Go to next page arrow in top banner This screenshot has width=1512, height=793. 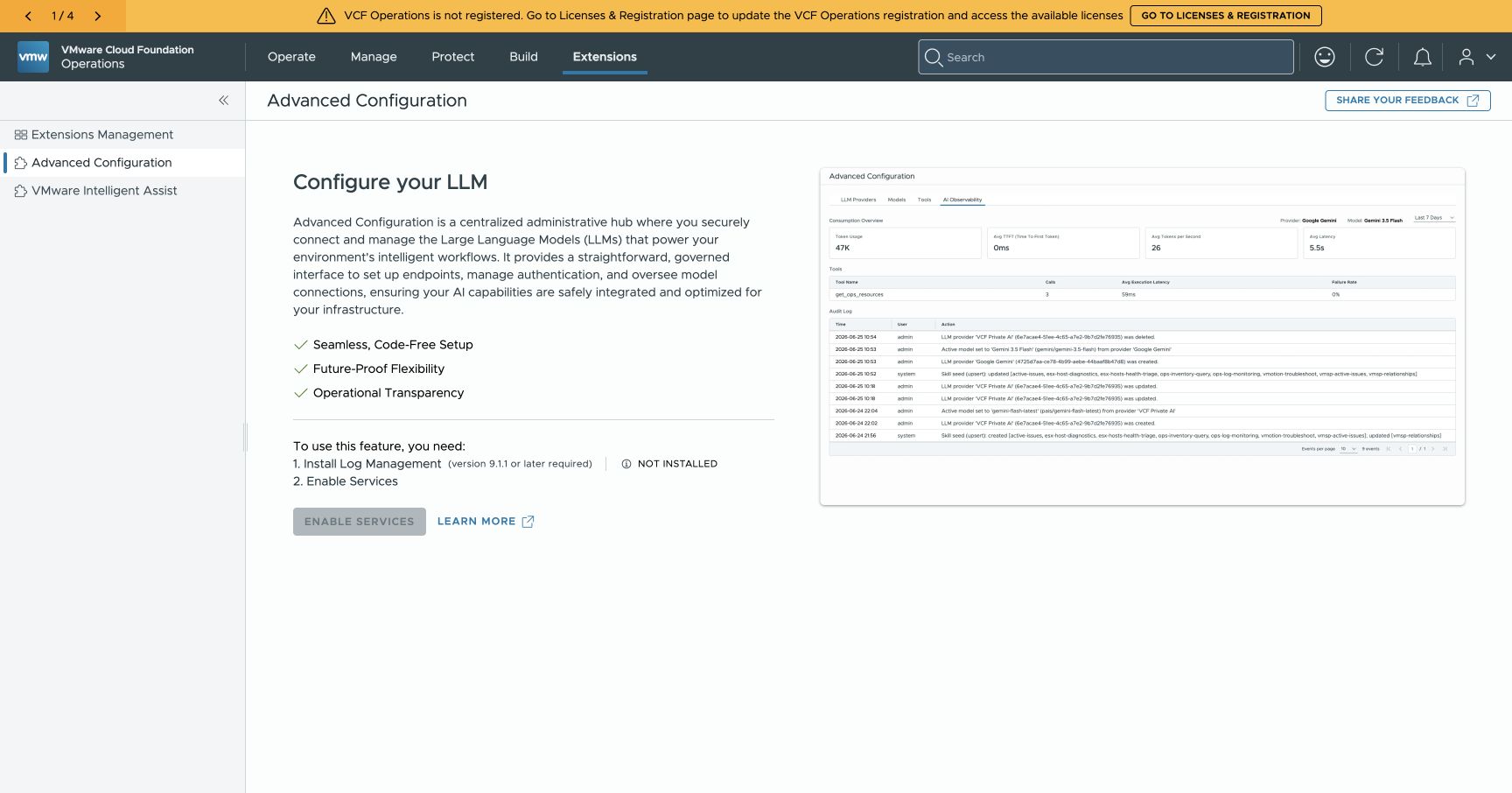[97, 16]
